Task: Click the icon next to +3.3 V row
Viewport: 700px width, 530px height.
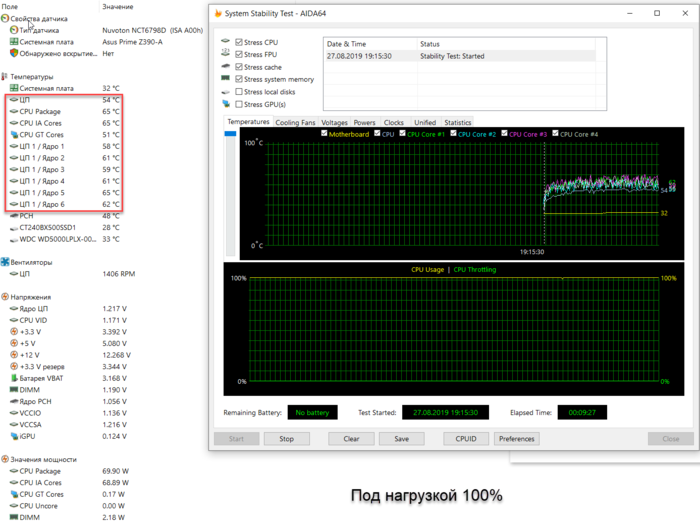Action: tap(14, 331)
